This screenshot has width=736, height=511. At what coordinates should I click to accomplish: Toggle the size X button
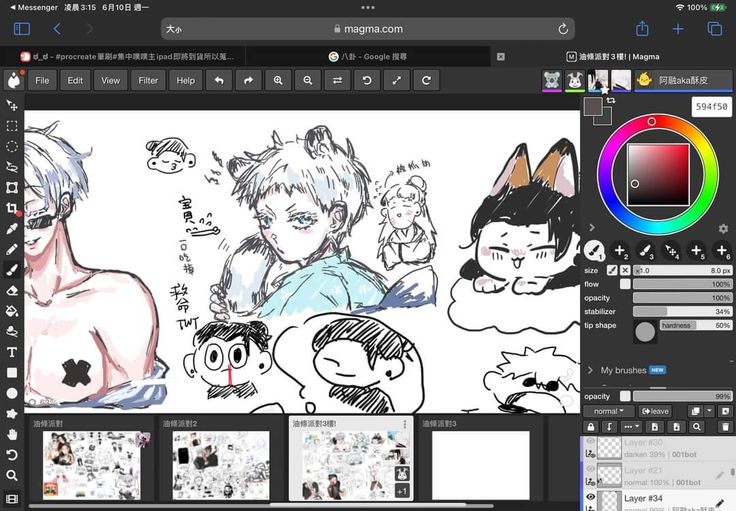[x=625, y=270]
